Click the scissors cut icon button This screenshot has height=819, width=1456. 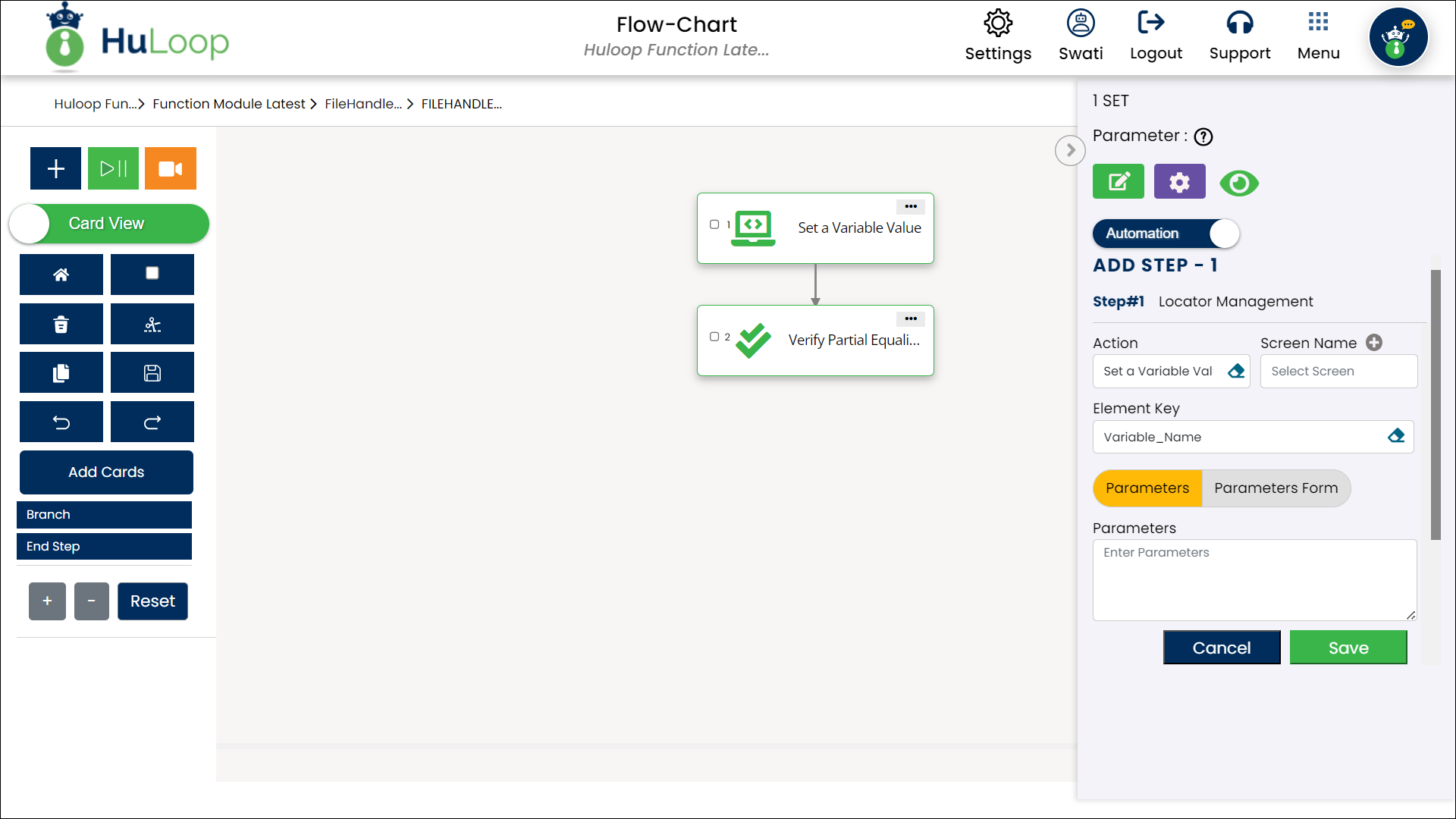152,325
